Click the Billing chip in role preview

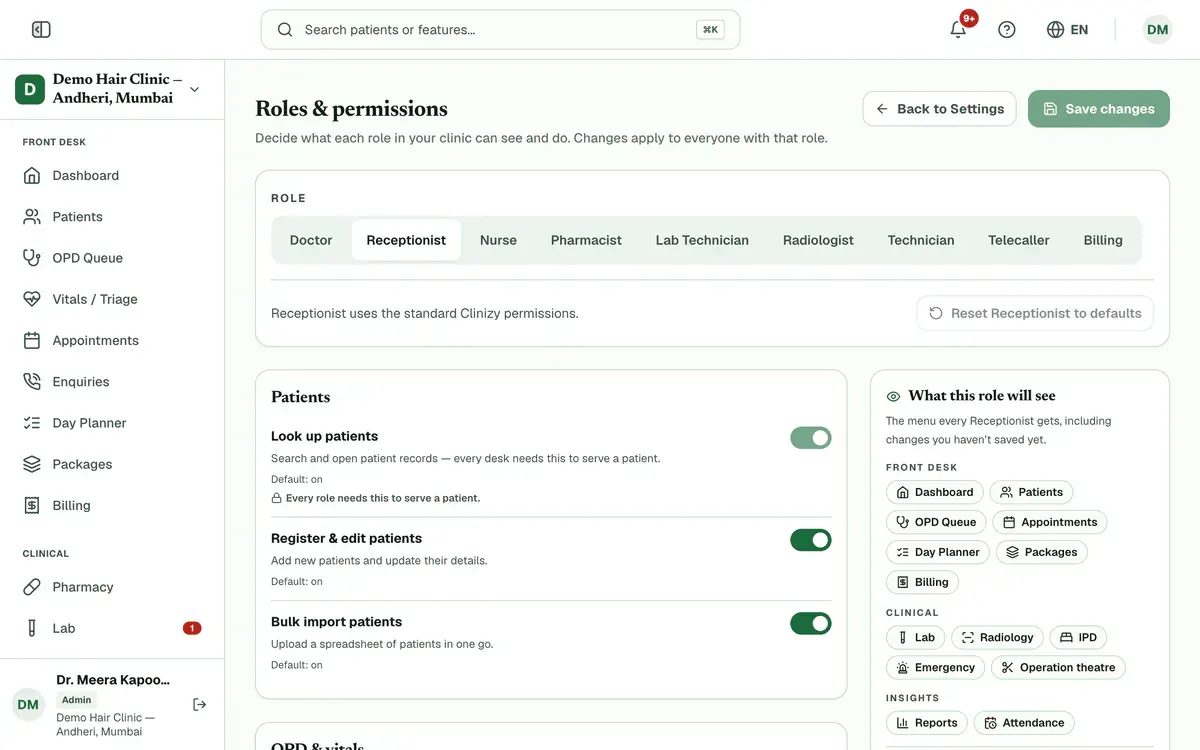pos(922,582)
